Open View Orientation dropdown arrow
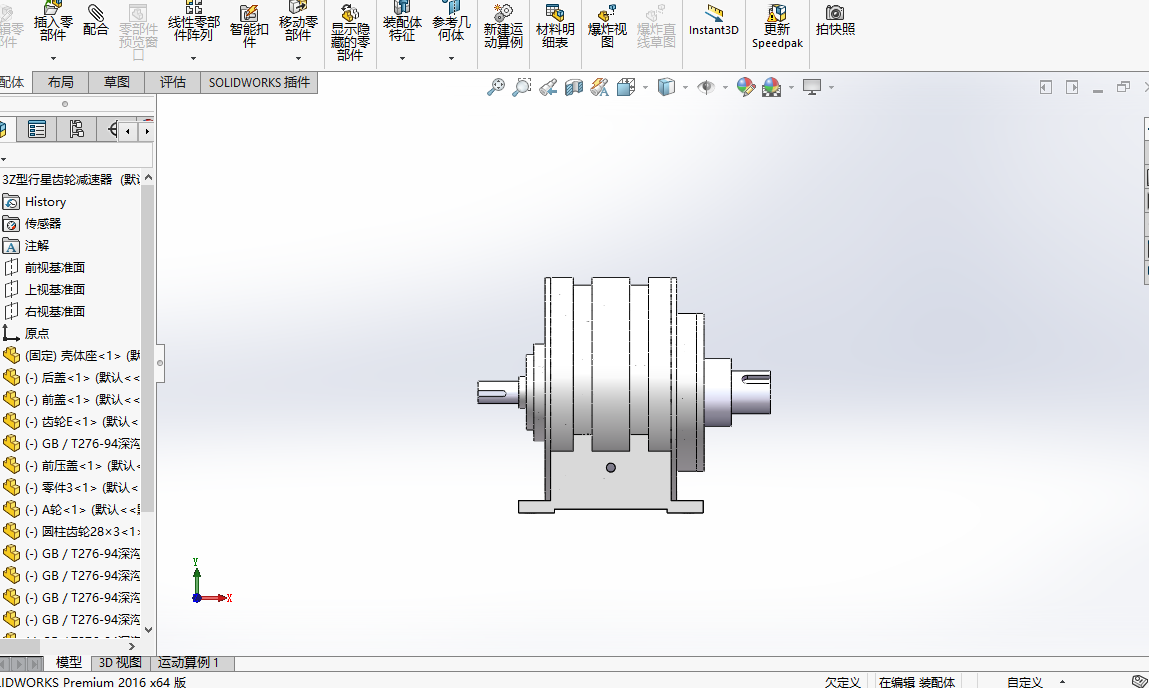This screenshot has width=1149, height=688. click(645, 87)
